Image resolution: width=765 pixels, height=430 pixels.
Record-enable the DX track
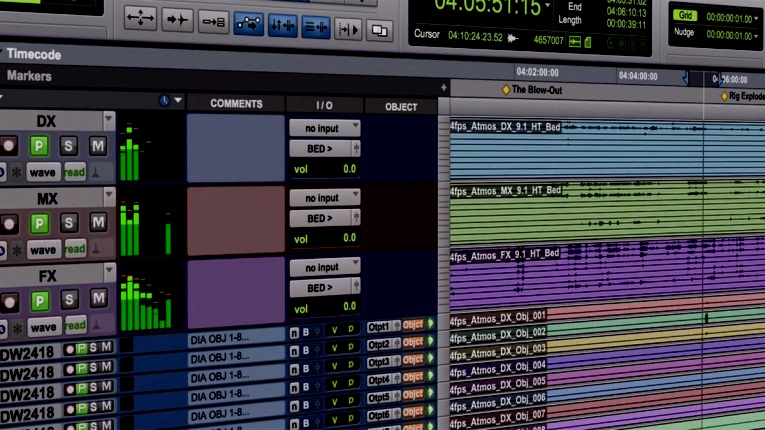8,145
